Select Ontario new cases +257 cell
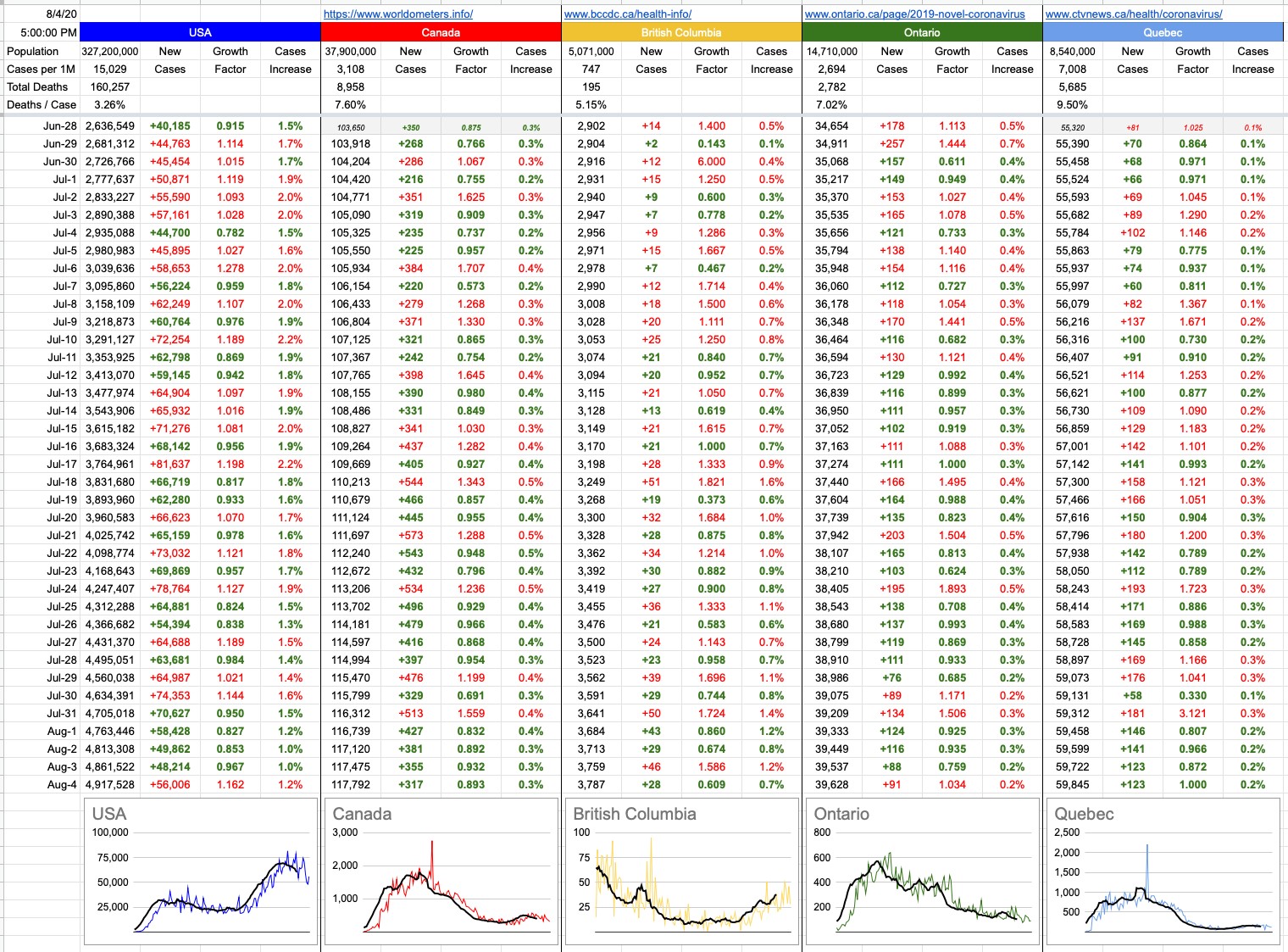Image resolution: width=1288 pixels, height=952 pixels. click(892, 143)
